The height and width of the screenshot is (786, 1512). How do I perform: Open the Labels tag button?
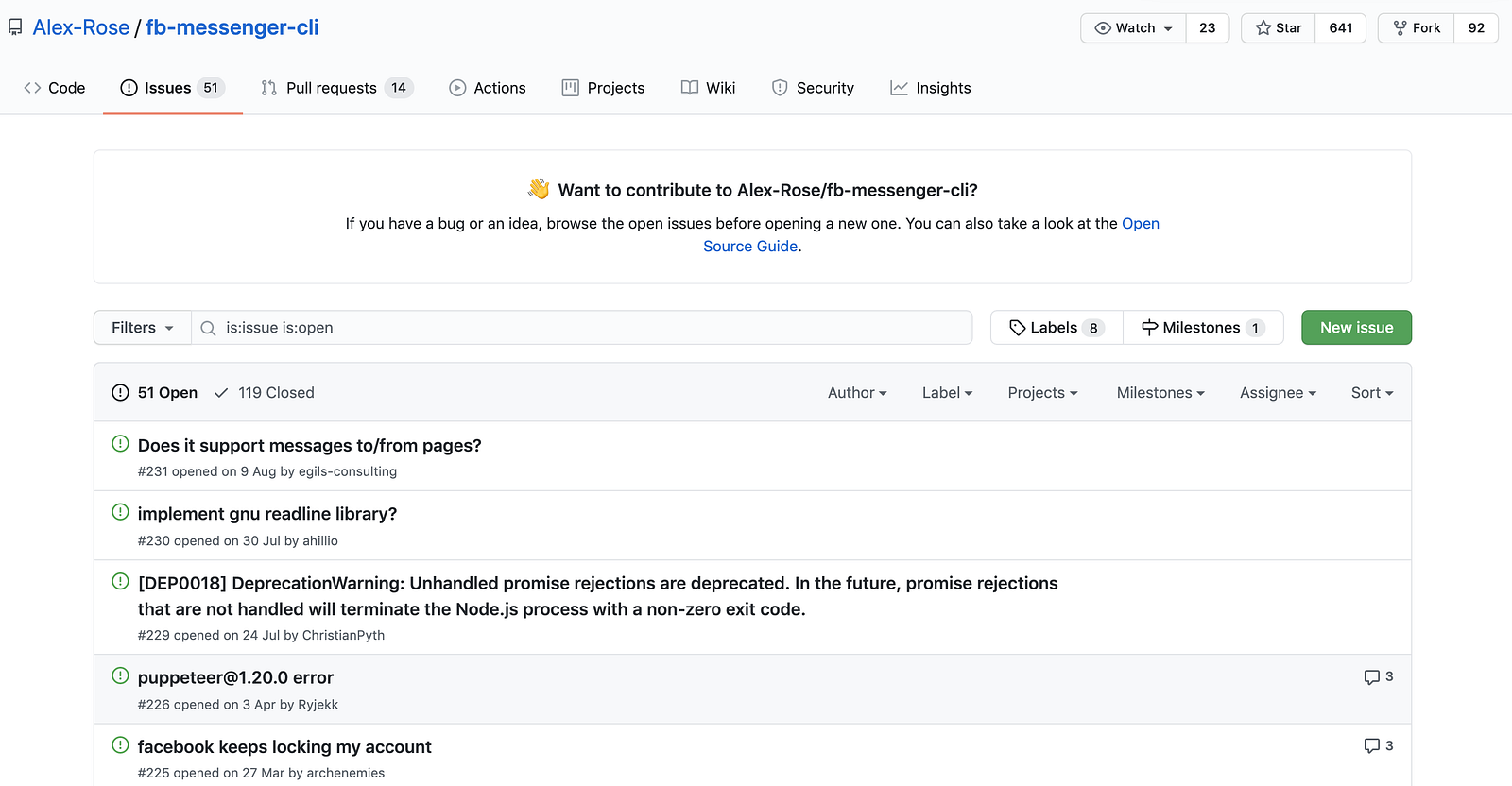[x=1057, y=328]
